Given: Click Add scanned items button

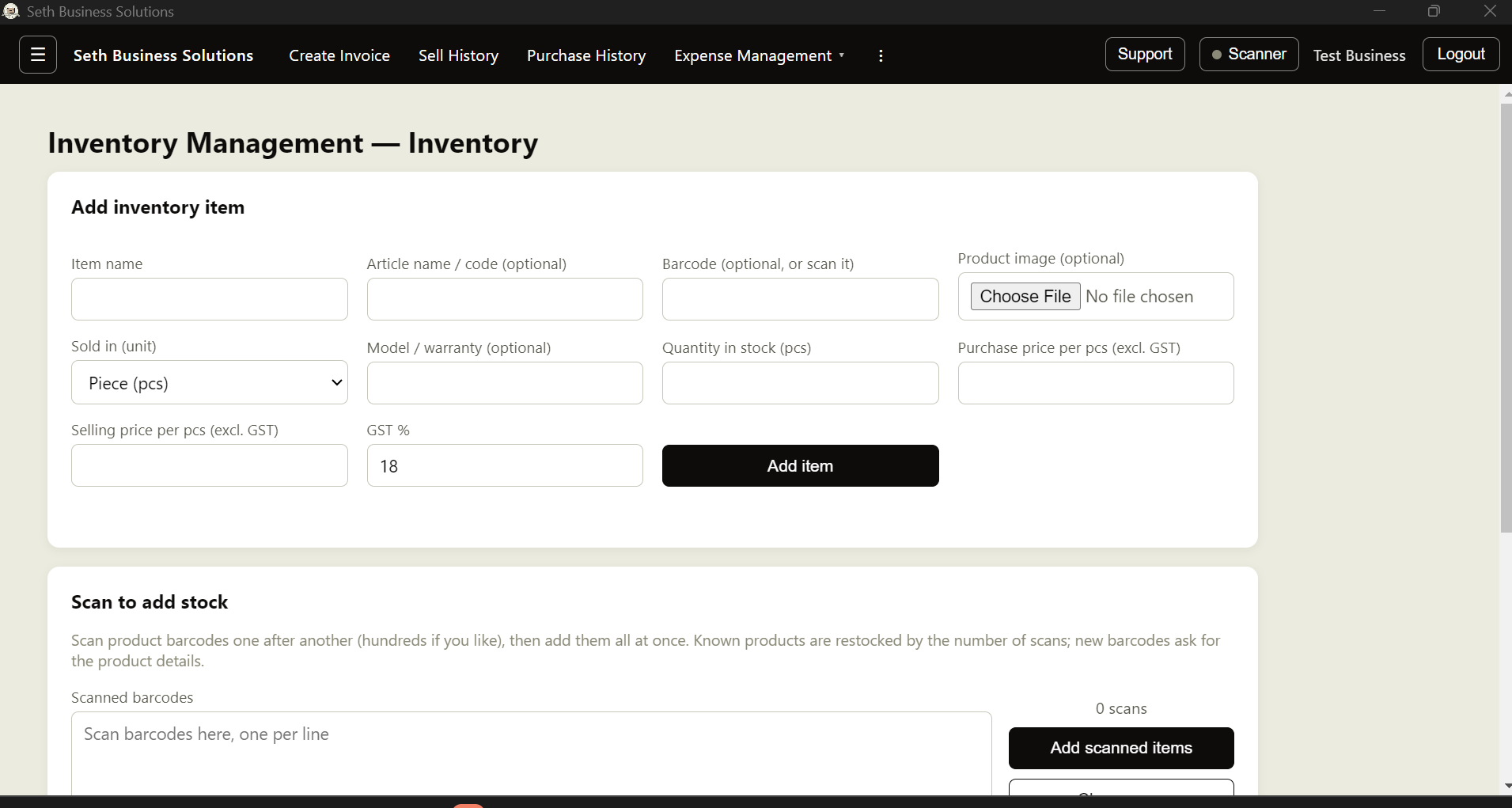Looking at the screenshot, I should click(x=1121, y=748).
